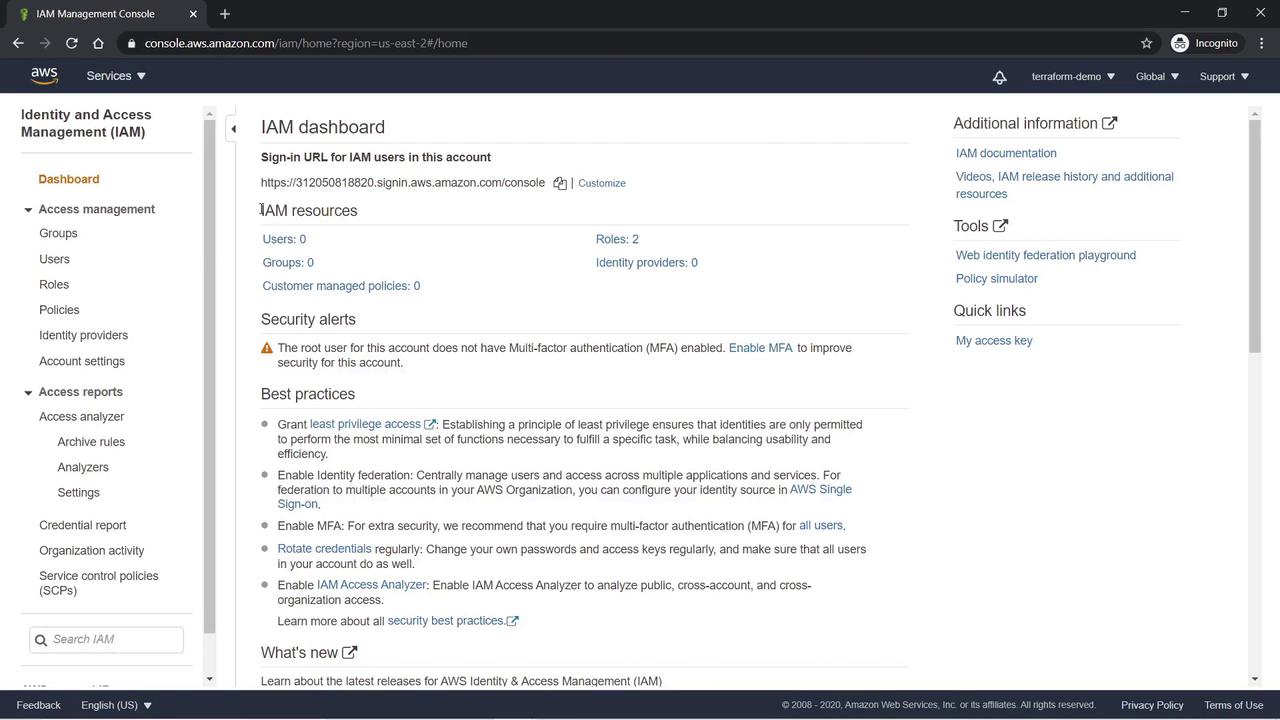Click the Search IAM input field
Viewport: 1280px width, 720px height.
tap(113, 640)
